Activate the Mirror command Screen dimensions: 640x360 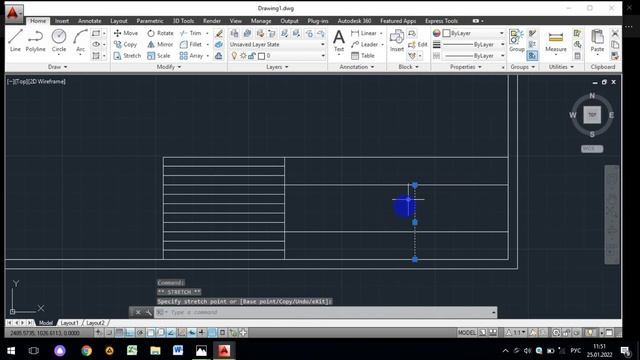pyautogui.click(x=160, y=44)
